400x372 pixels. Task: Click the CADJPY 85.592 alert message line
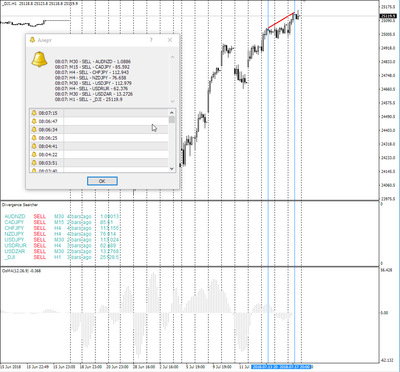(x=92, y=67)
